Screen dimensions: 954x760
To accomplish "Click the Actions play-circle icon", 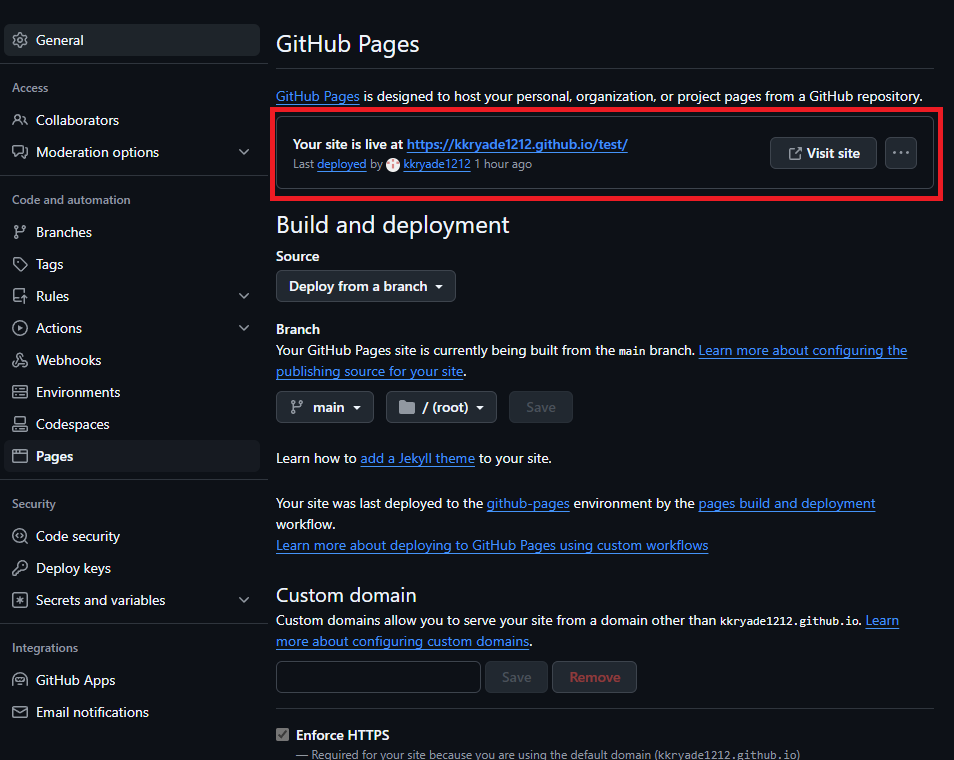I will click(20, 328).
